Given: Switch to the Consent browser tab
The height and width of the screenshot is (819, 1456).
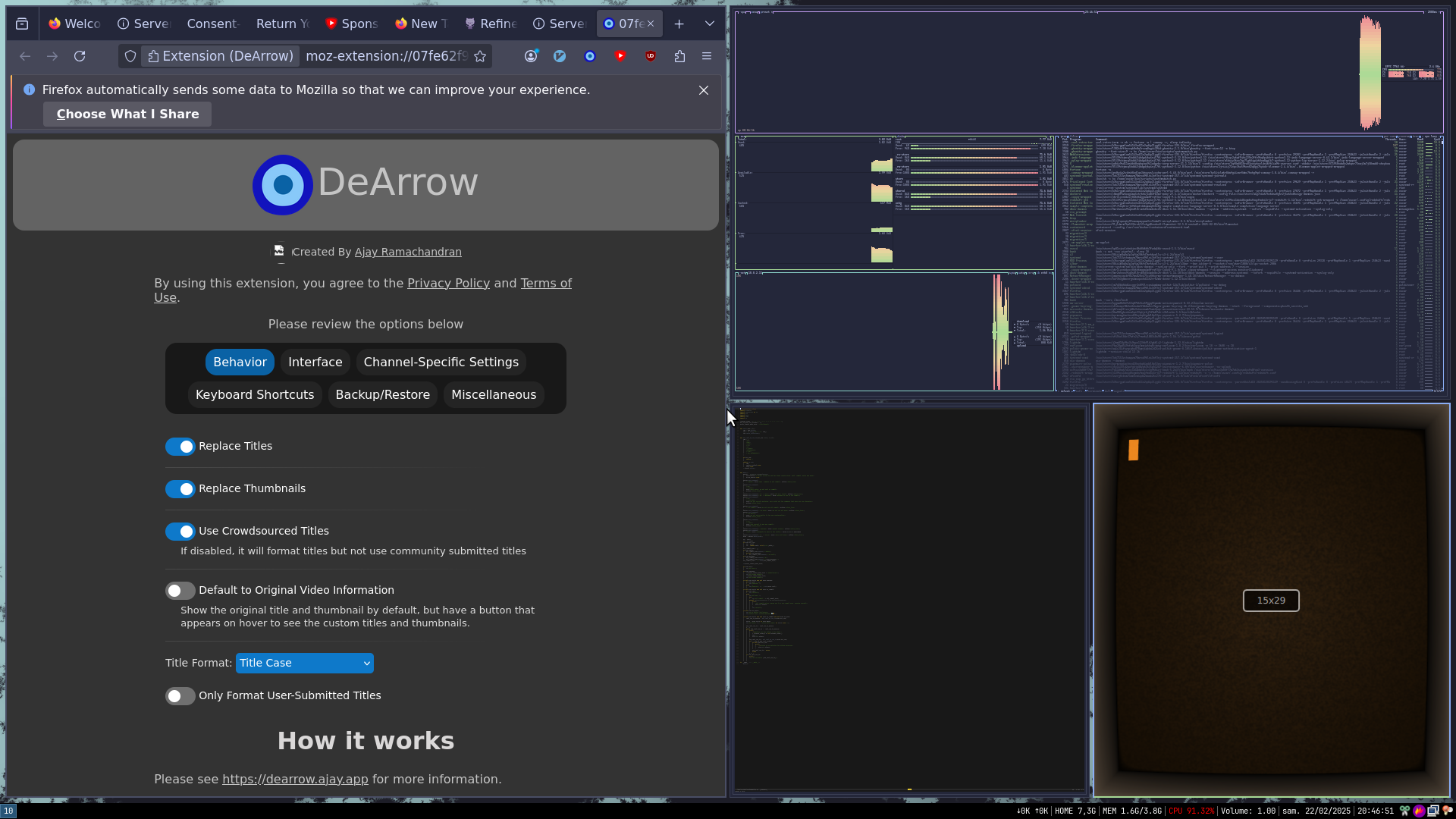Looking at the screenshot, I should click(x=212, y=24).
